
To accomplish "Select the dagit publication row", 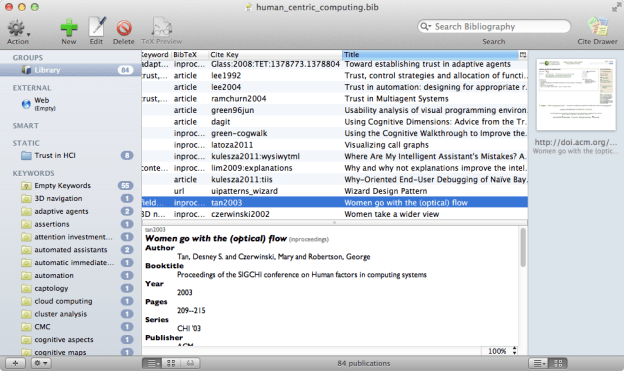I will (x=335, y=122).
